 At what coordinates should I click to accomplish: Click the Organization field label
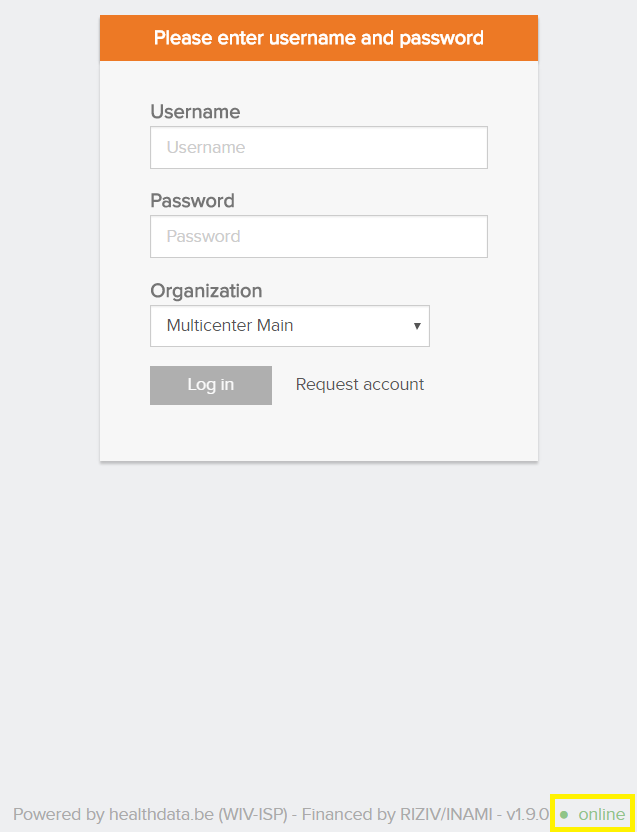tap(206, 291)
